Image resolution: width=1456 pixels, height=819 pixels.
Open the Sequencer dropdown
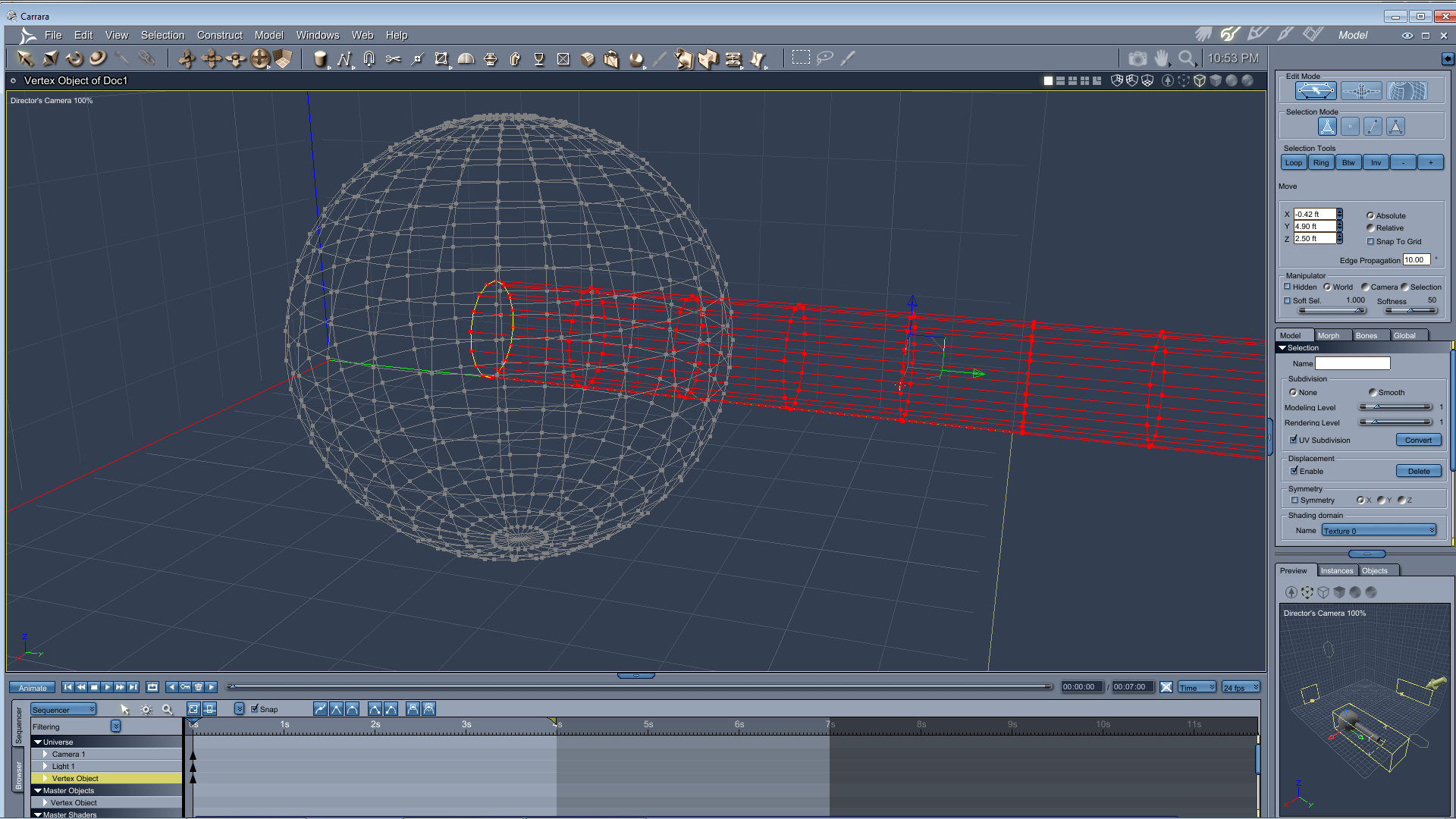tap(64, 710)
